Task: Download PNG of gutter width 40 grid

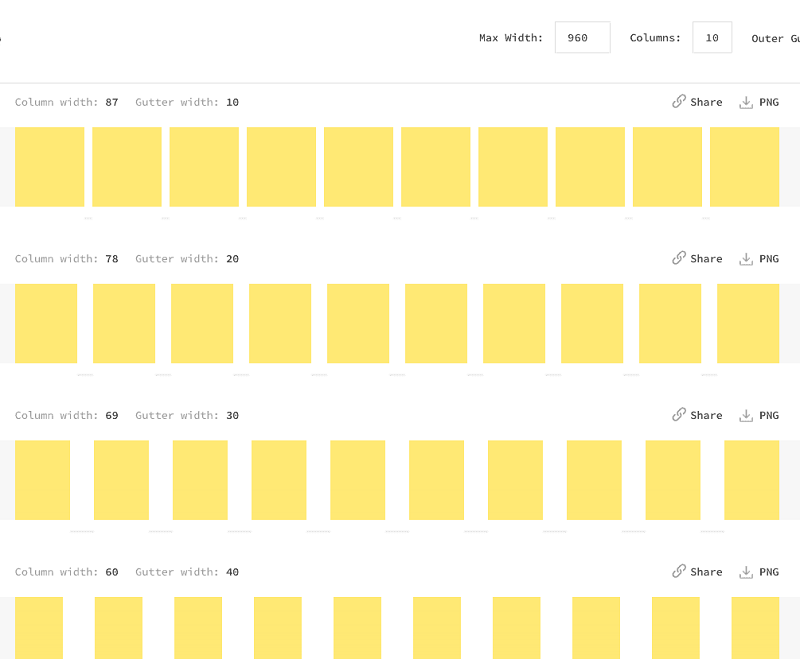Action: click(759, 572)
